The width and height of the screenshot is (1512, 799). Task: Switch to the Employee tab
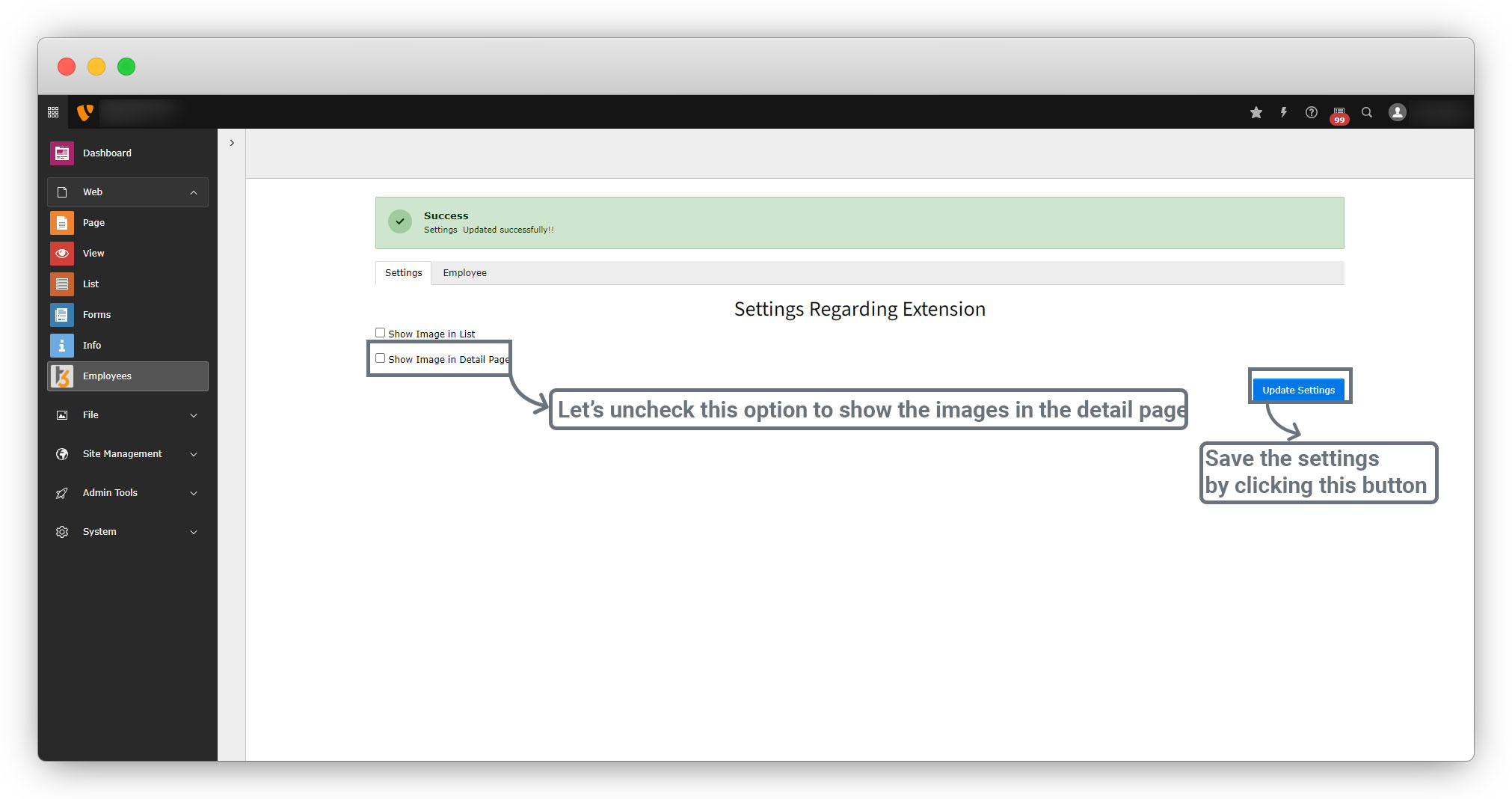click(x=464, y=273)
